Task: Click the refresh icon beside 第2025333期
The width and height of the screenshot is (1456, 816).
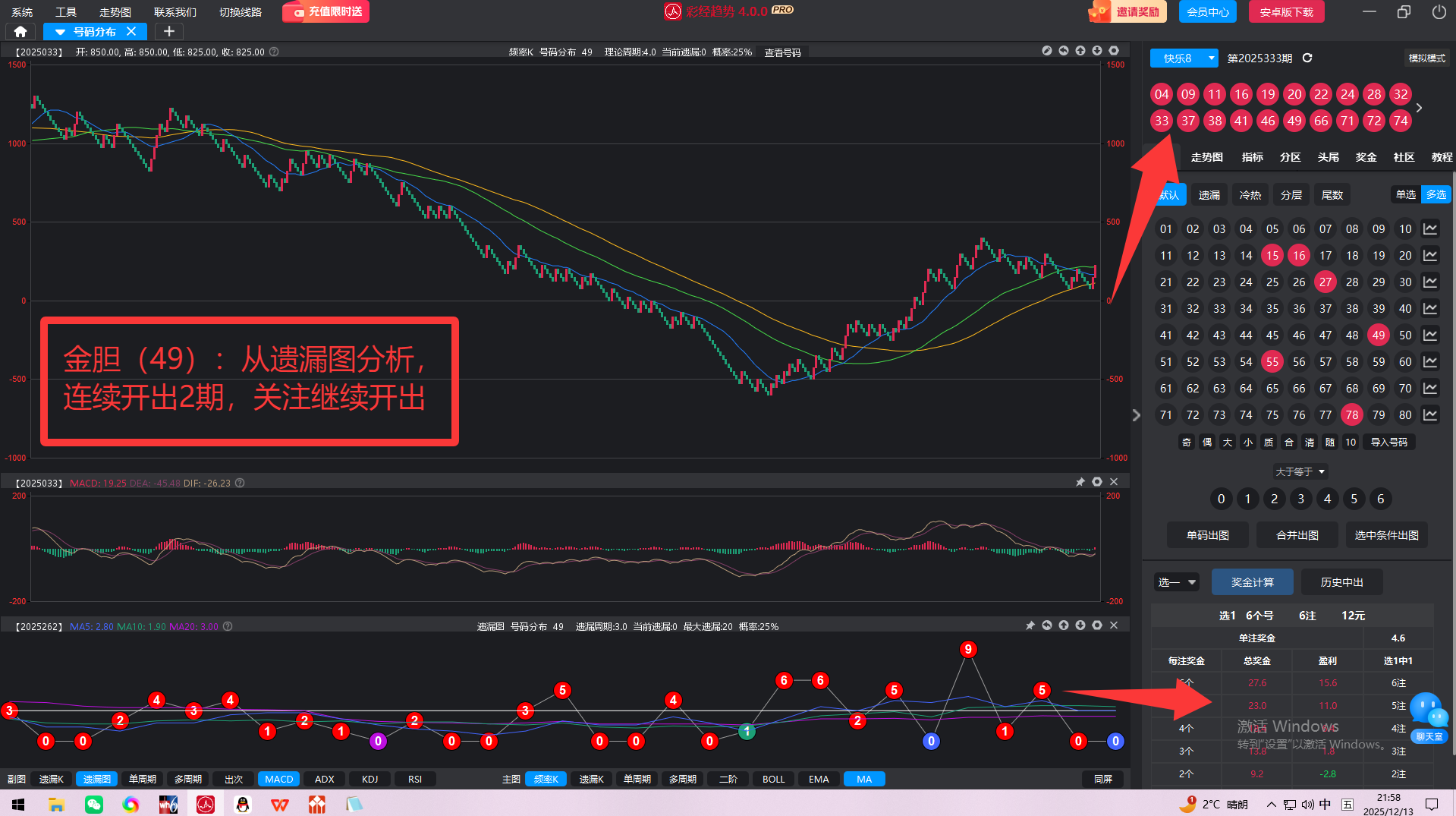Action: 1307,58
